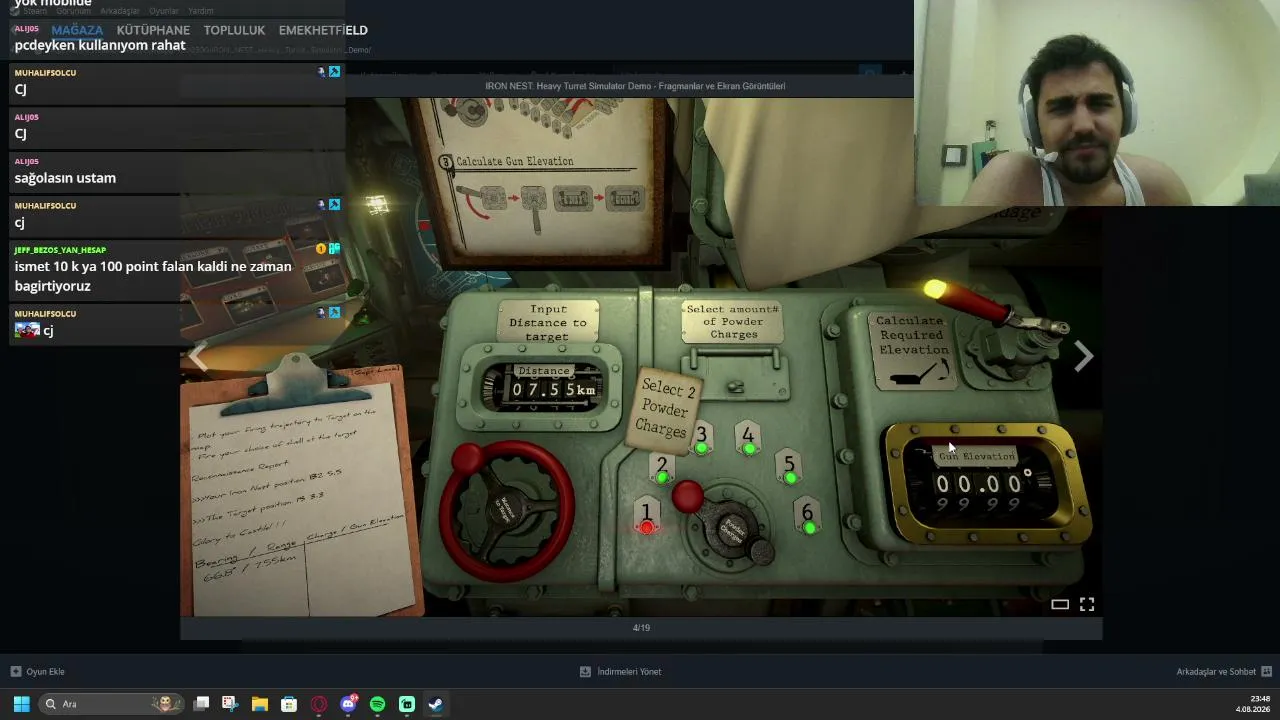Image resolution: width=1280 pixels, height=720 pixels.
Task: Open File Explorer from the taskbar
Action: tap(259, 704)
